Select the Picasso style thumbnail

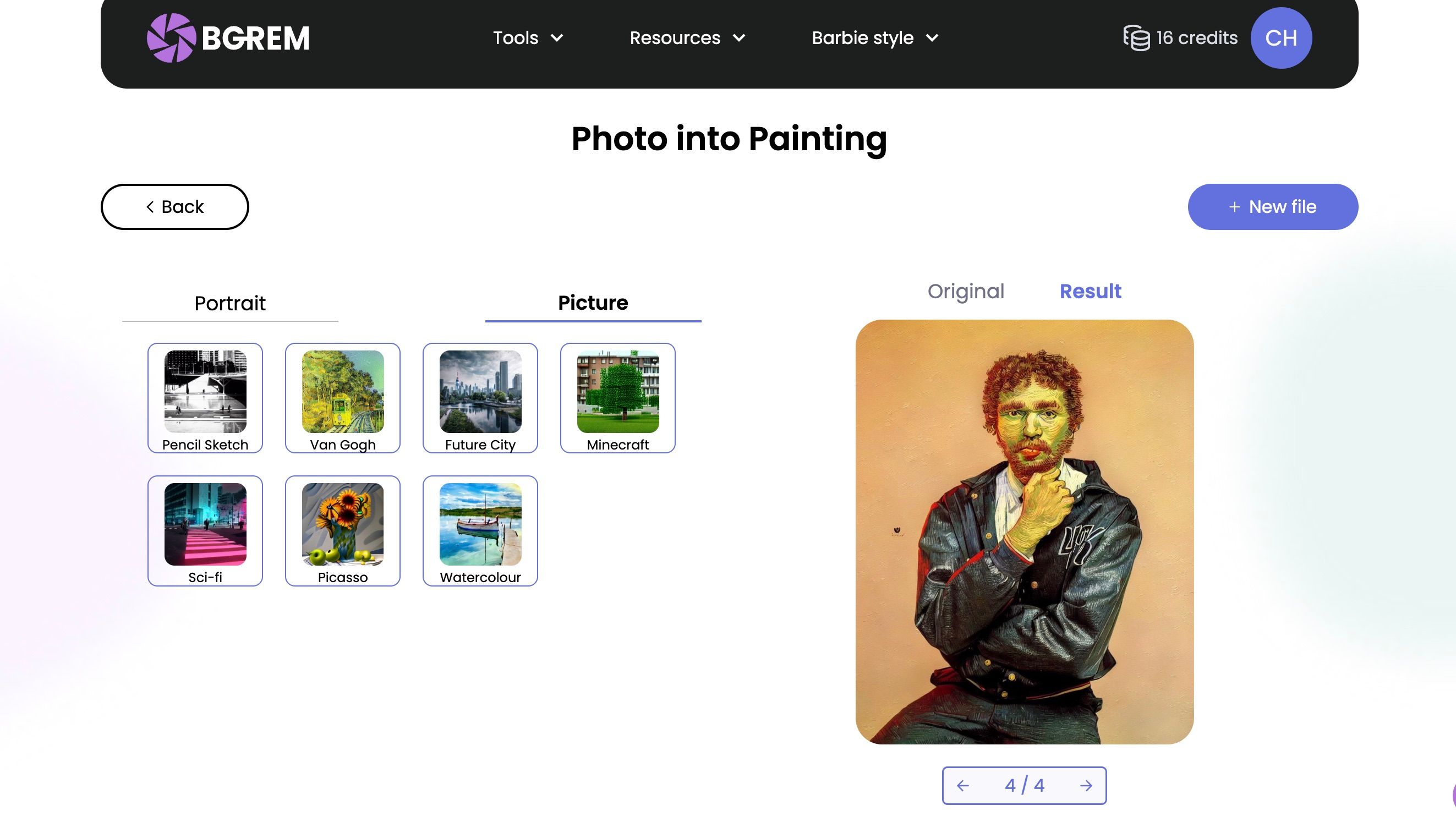point(342,526)
